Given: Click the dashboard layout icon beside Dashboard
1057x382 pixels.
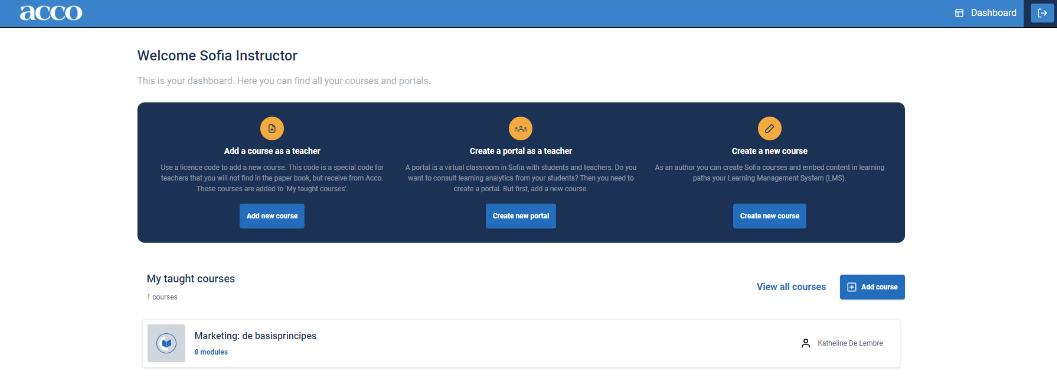Looking at the screenshot, I should [x=959, y=13].
